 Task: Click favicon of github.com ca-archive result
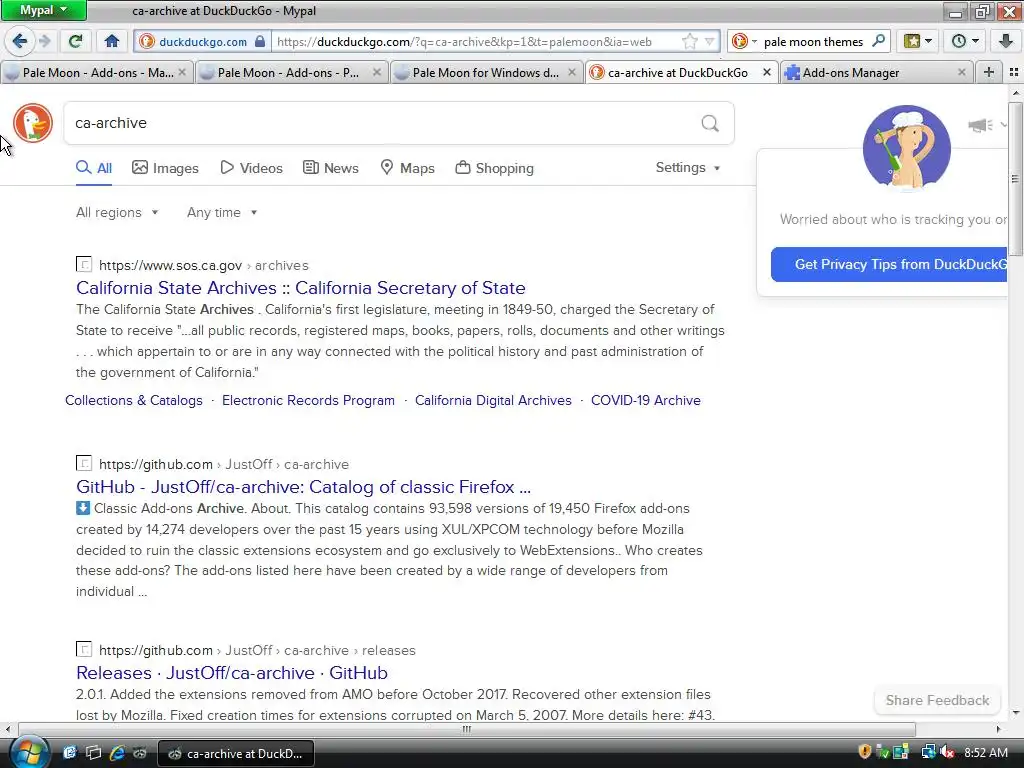(x=84, y=464)
